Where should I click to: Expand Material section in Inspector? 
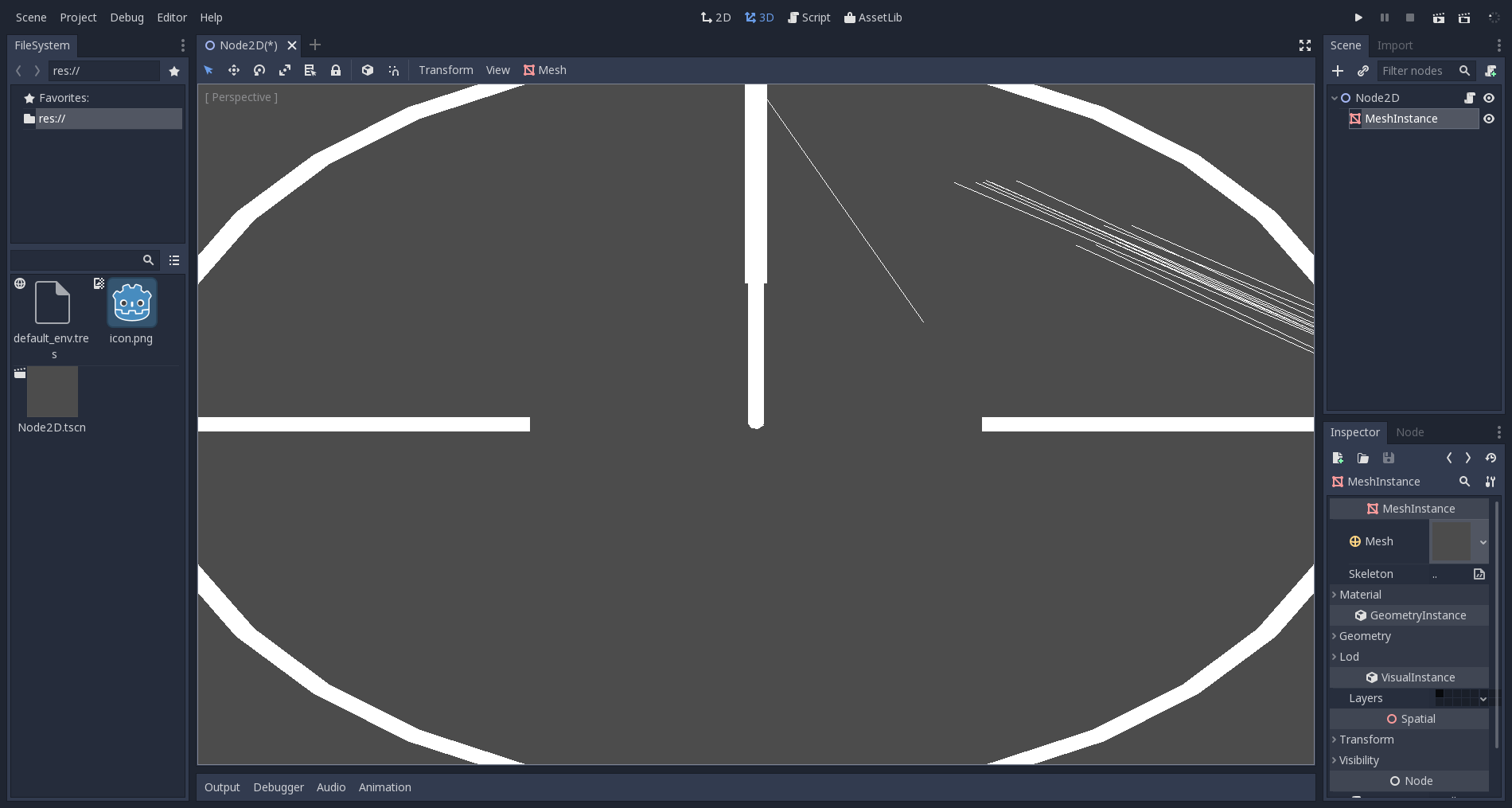click(1409, 595)
